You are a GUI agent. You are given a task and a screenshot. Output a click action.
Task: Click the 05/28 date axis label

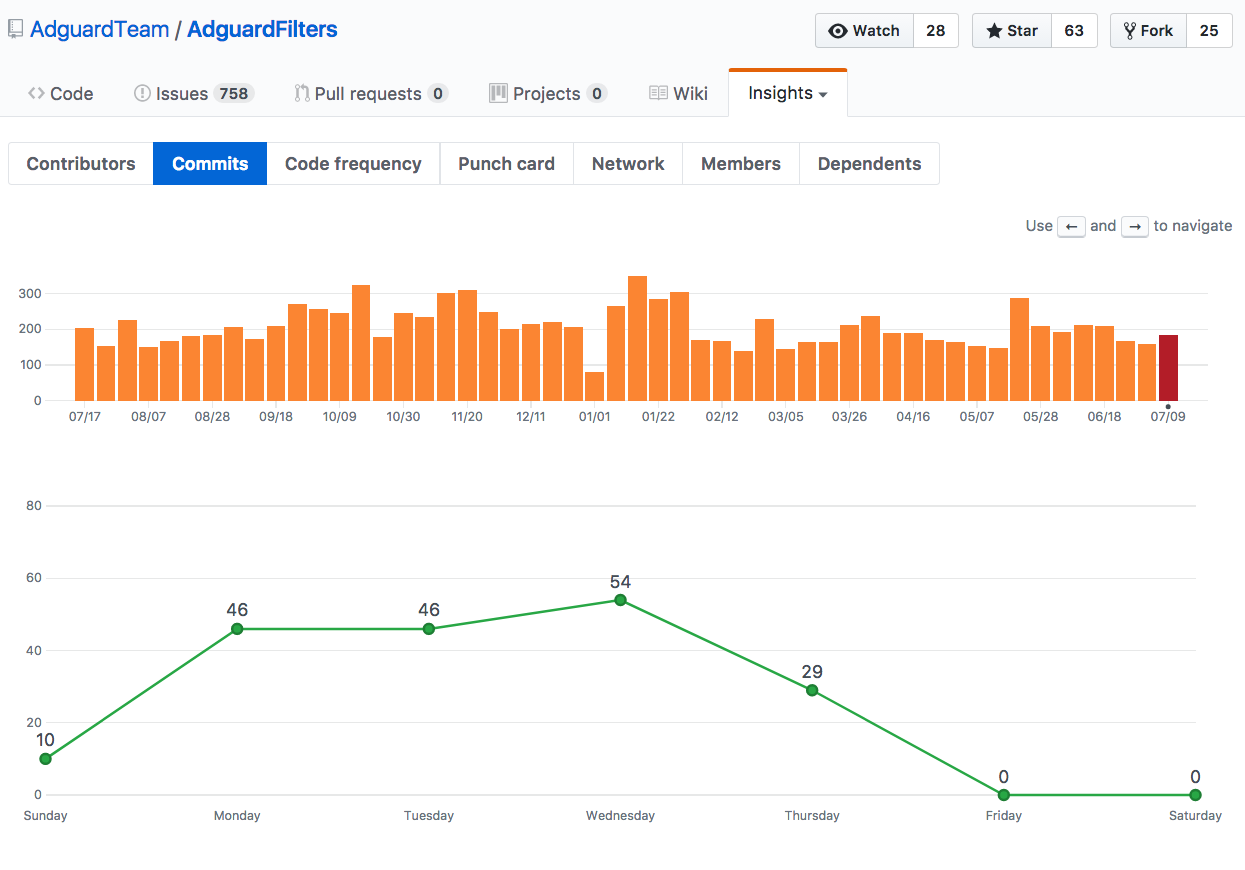[1040, 416]
